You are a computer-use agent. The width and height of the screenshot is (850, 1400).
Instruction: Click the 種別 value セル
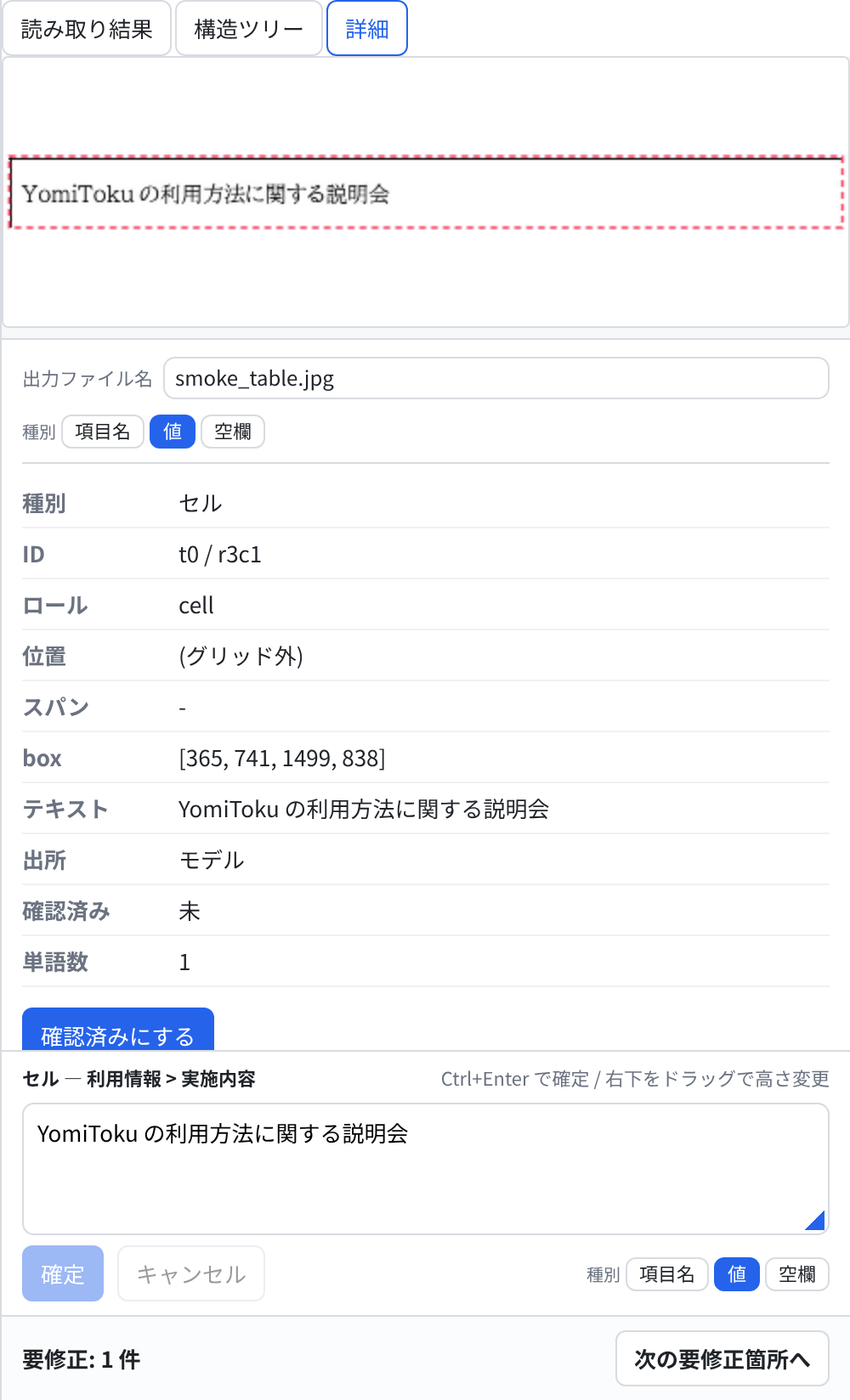tap(201, 504)
